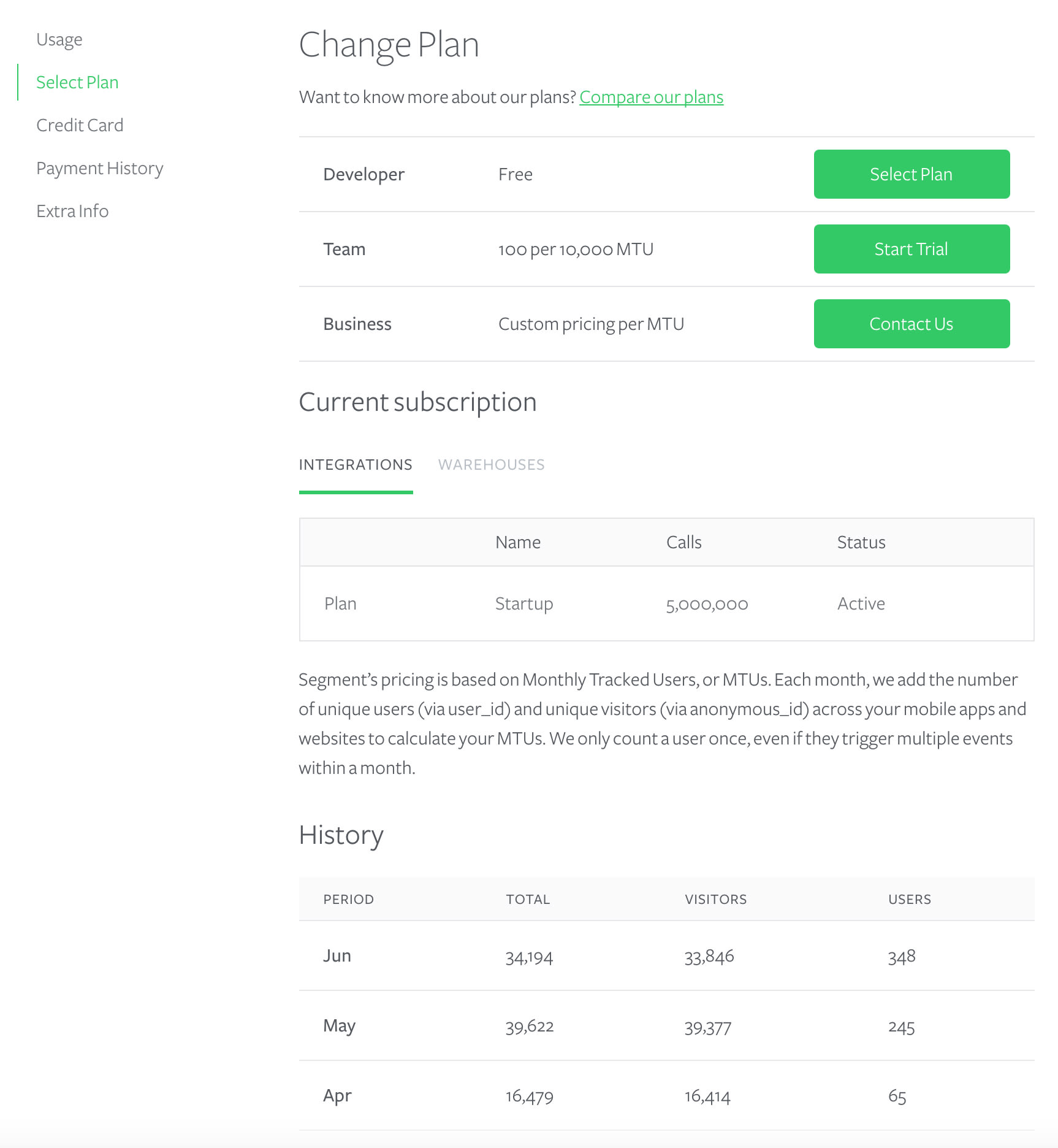Switch to the Warehouses tab

491,465
